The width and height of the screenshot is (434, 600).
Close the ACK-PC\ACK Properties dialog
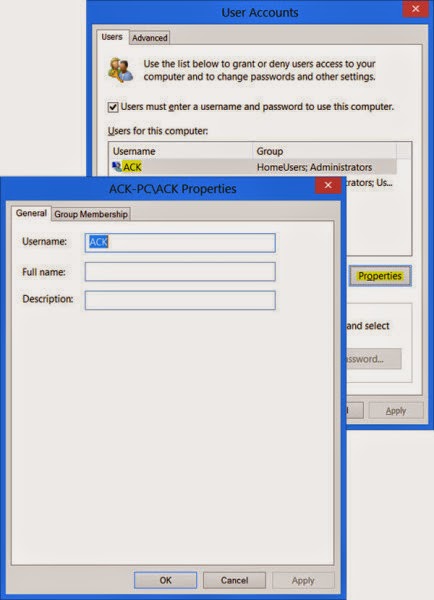coord(328,185)
